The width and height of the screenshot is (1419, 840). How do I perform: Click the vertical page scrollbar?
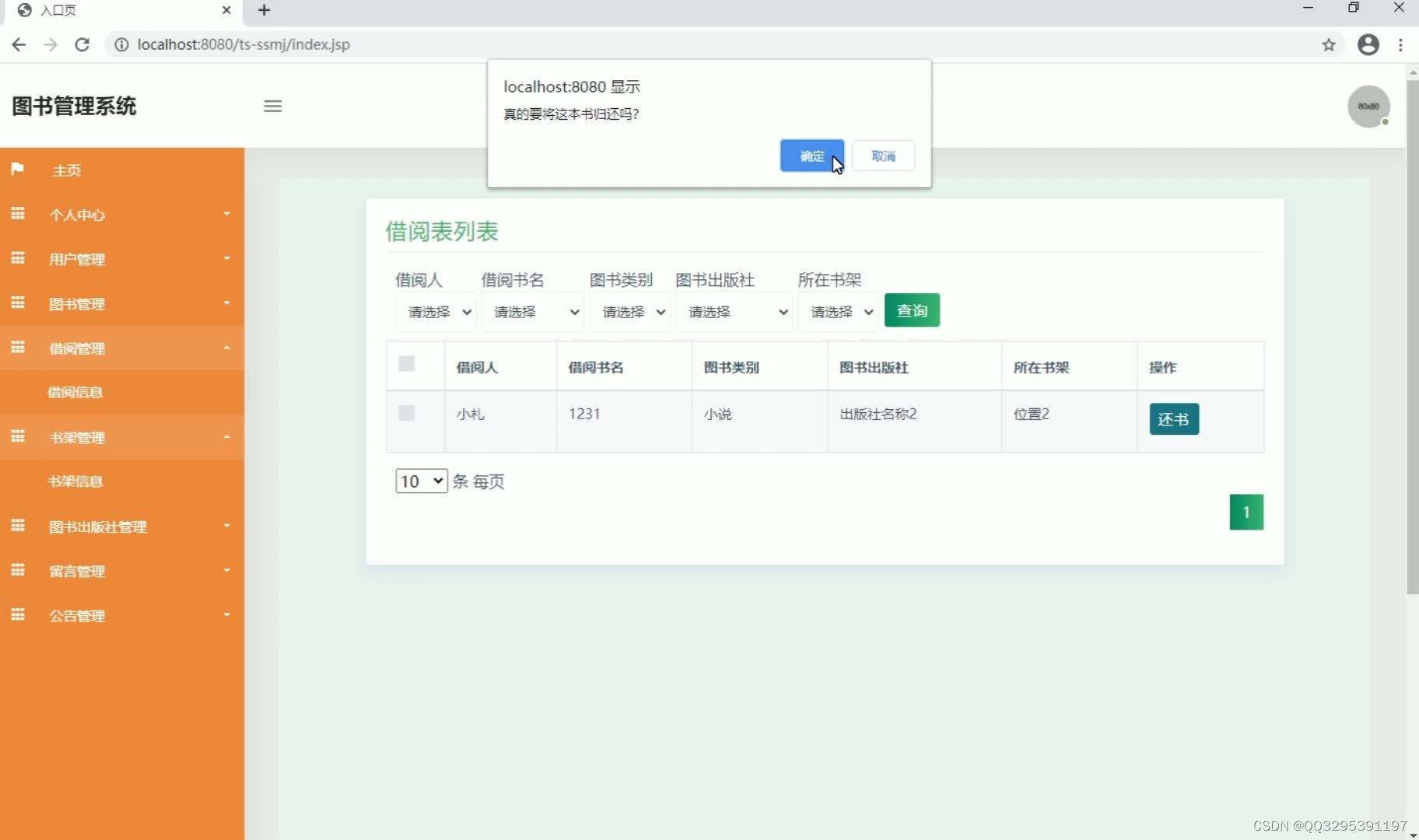click(1412, 336)
